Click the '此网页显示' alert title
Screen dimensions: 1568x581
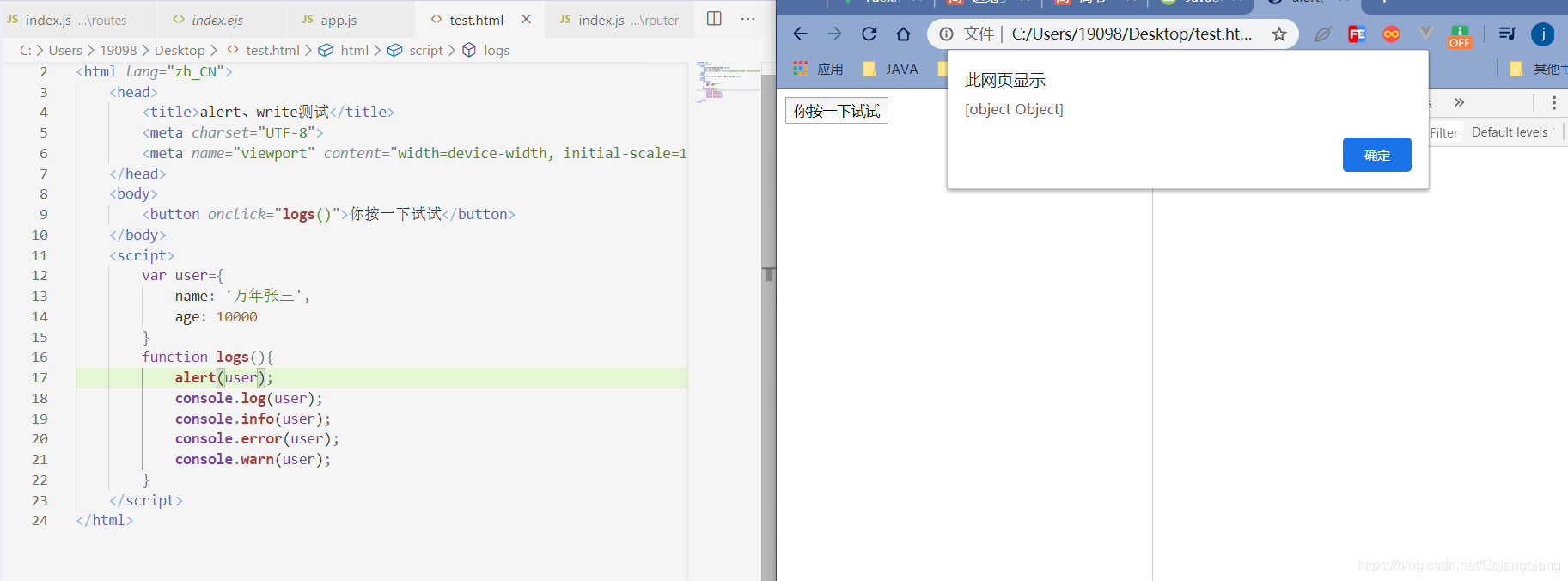pyautogui.click(x=1005, y=80)
